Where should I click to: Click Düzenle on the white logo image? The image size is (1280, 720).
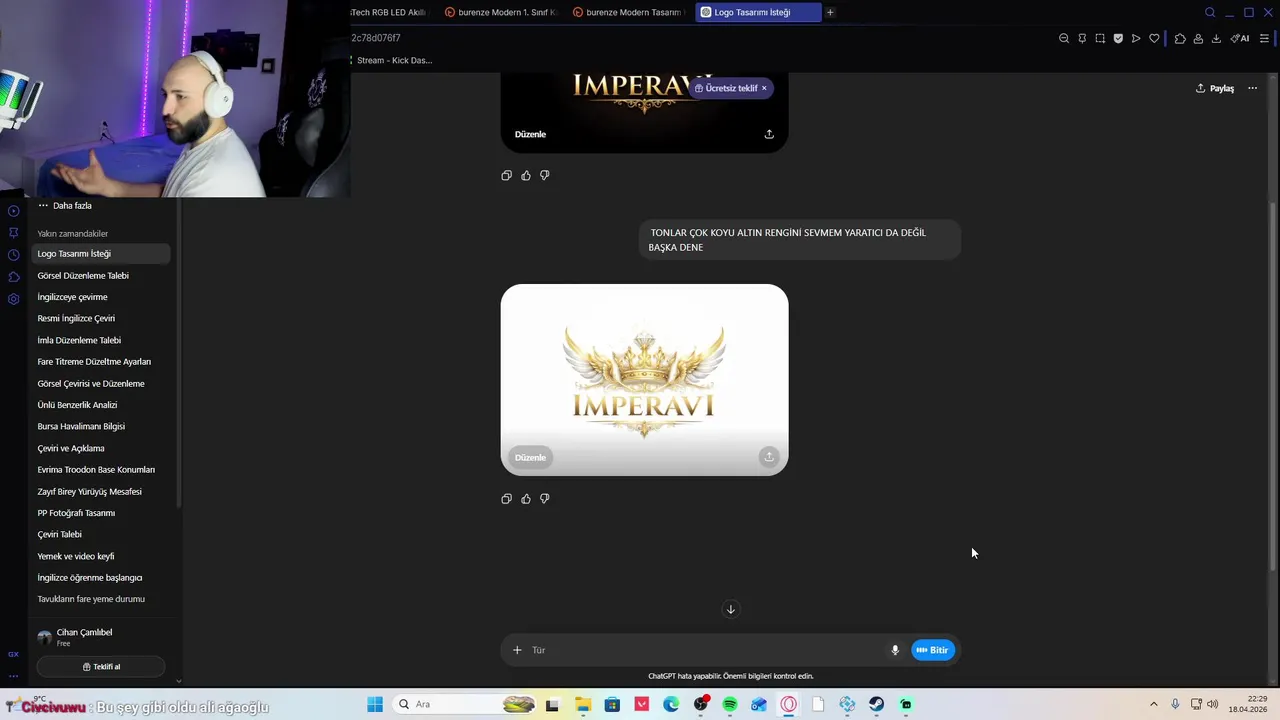(x=530, y=457)
